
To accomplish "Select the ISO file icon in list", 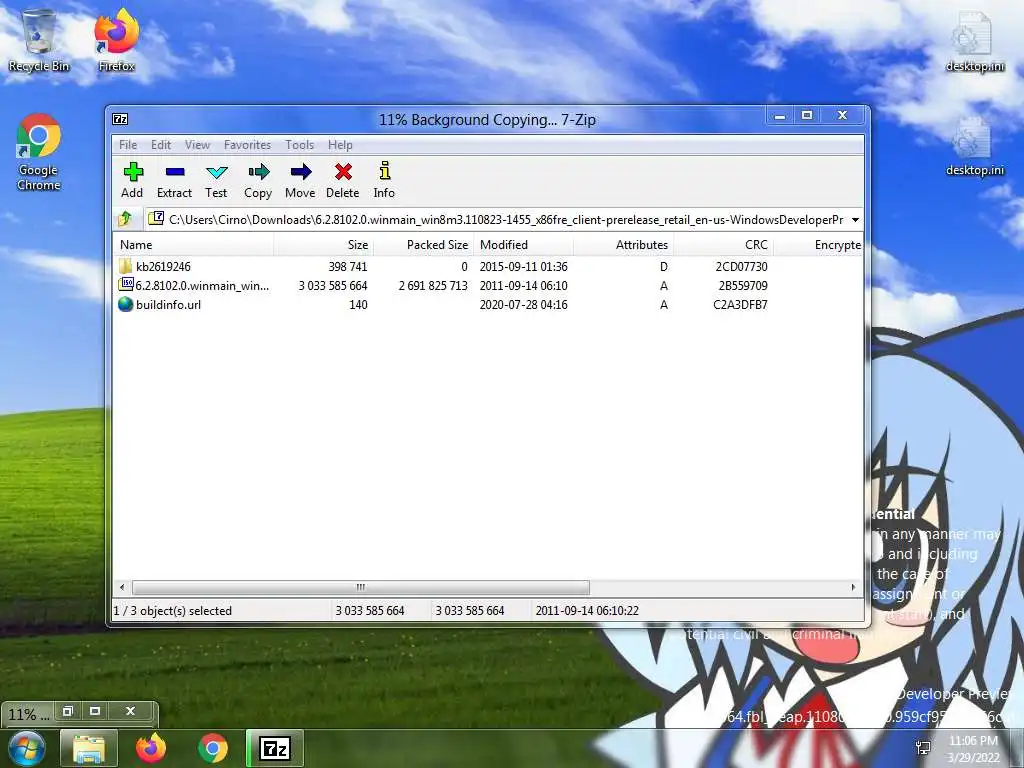I will [x=125, y=285].
